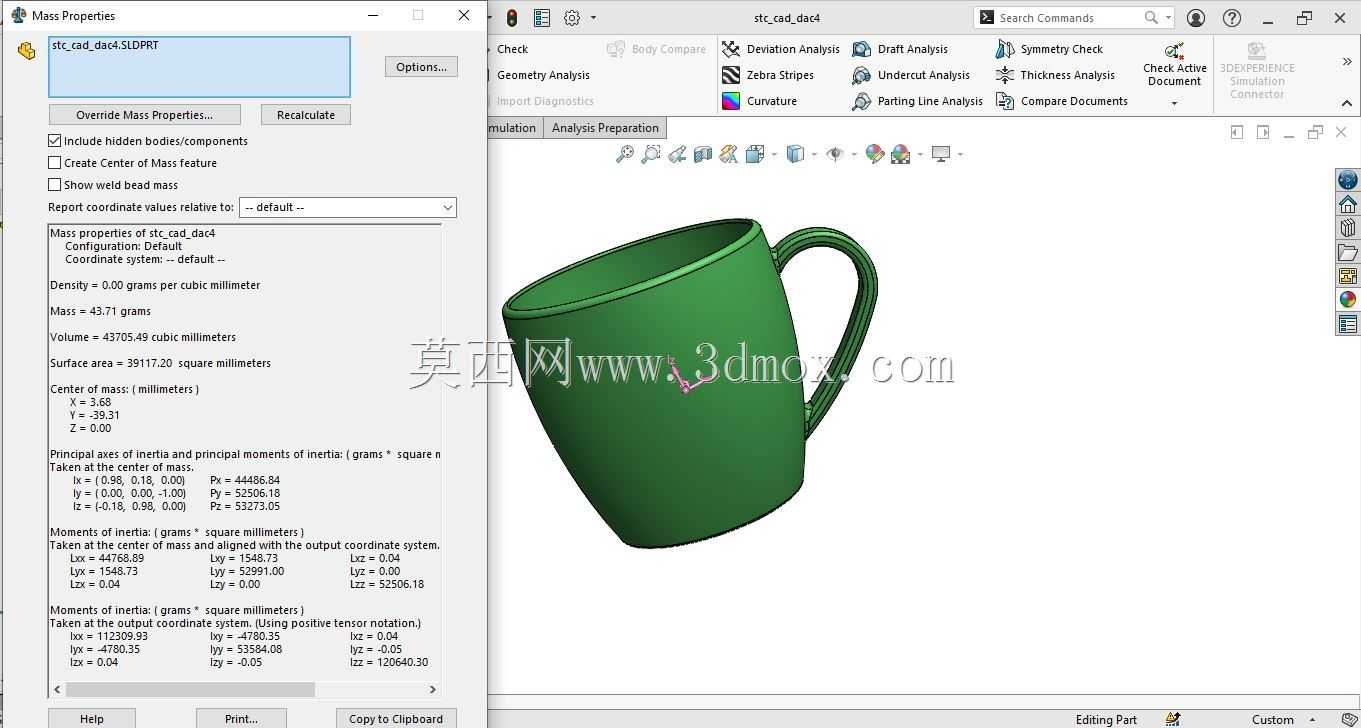The height and width of the screenshot is (728, 1361).
Task: Tick Show weld bead mass checkbox
Action: 55,185
